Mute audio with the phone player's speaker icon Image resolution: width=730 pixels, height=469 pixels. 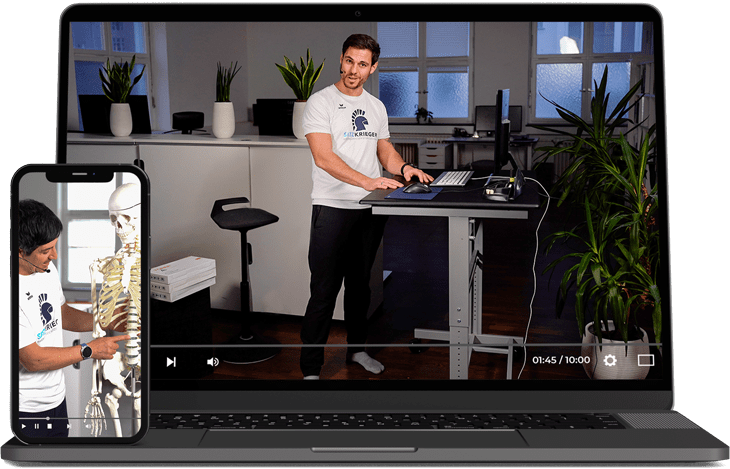(x=88, y=426)
